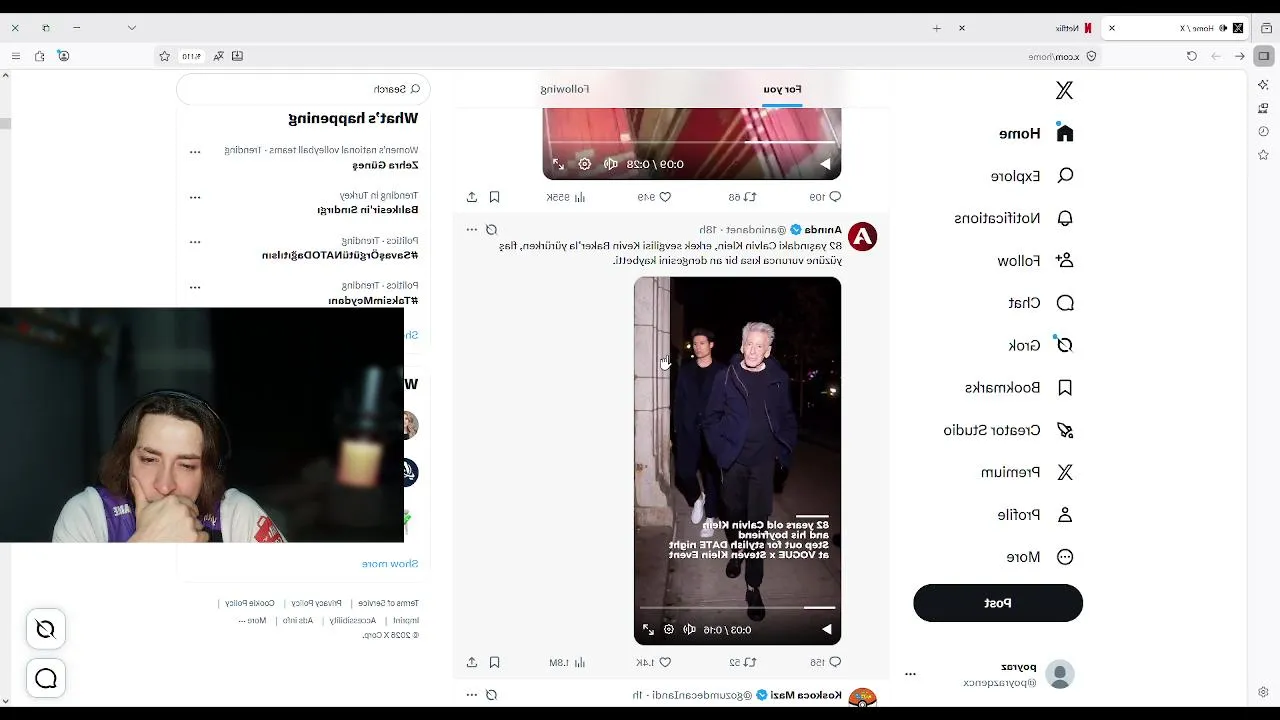Open Explore from the X sidebar
The width and height of the screenshot is (1280, 720).
1032,176
